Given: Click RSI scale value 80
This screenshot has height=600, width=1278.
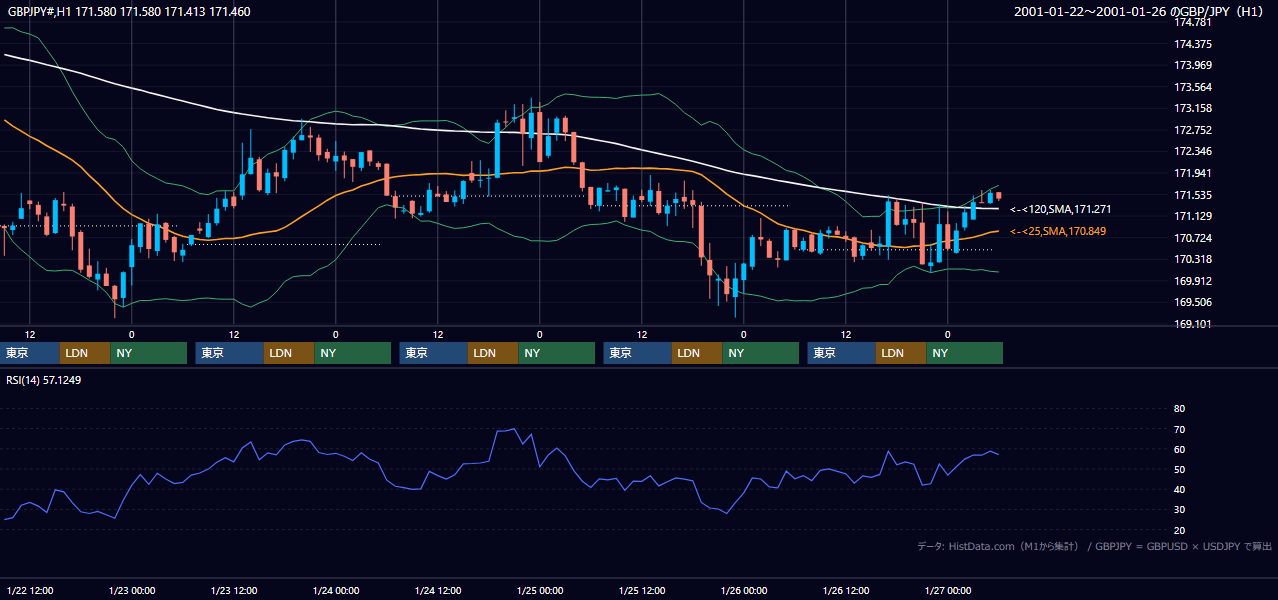Looking at the screenshot, I should tap(1179, 409).
